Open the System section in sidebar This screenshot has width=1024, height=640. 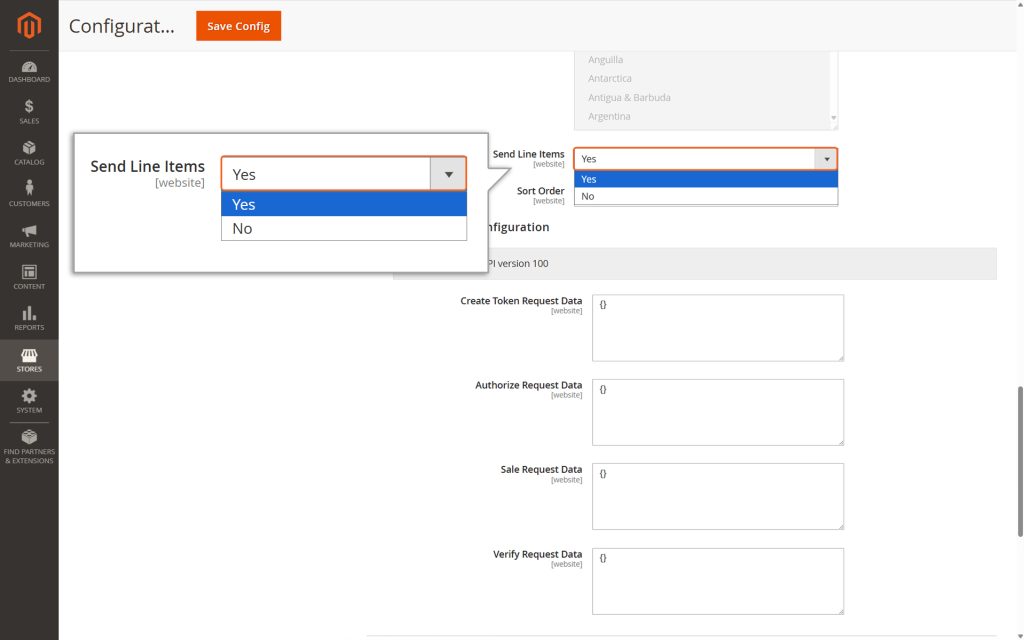[x=29, y=401]
